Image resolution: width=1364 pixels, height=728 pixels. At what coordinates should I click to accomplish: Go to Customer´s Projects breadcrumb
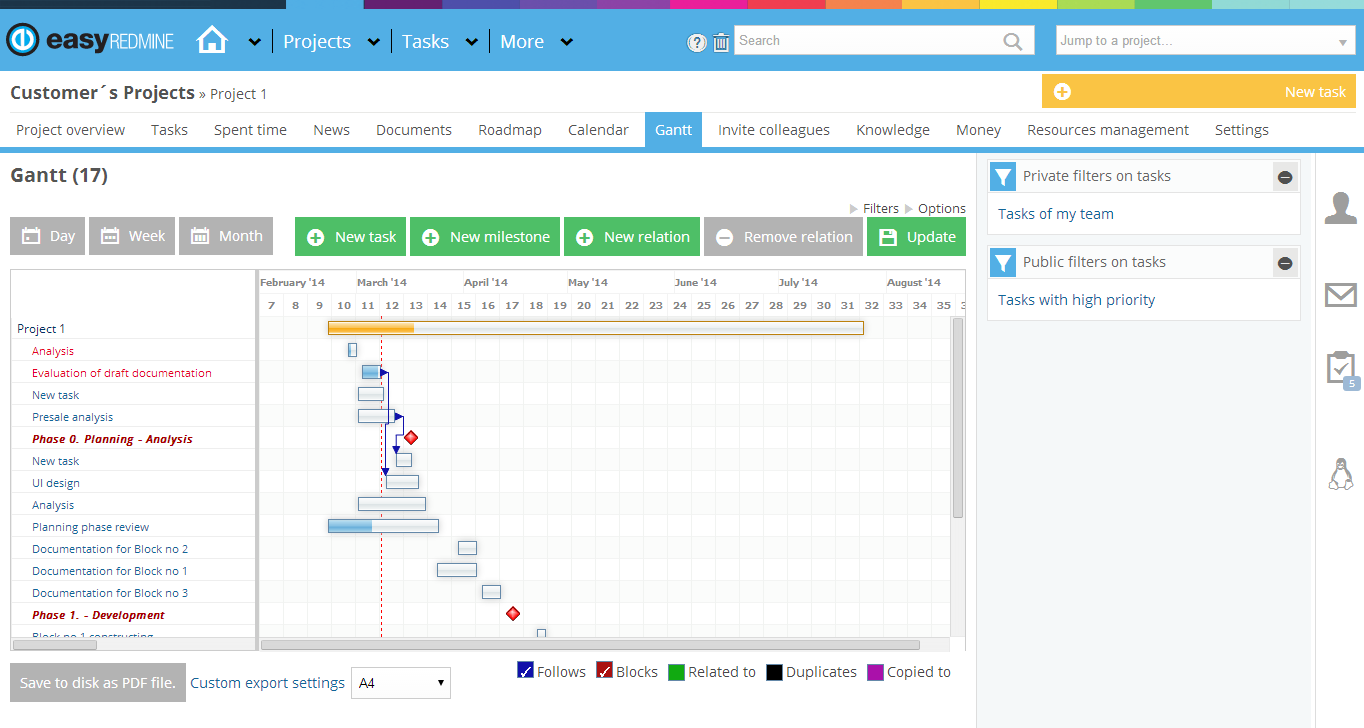click(x=102, y=93)
